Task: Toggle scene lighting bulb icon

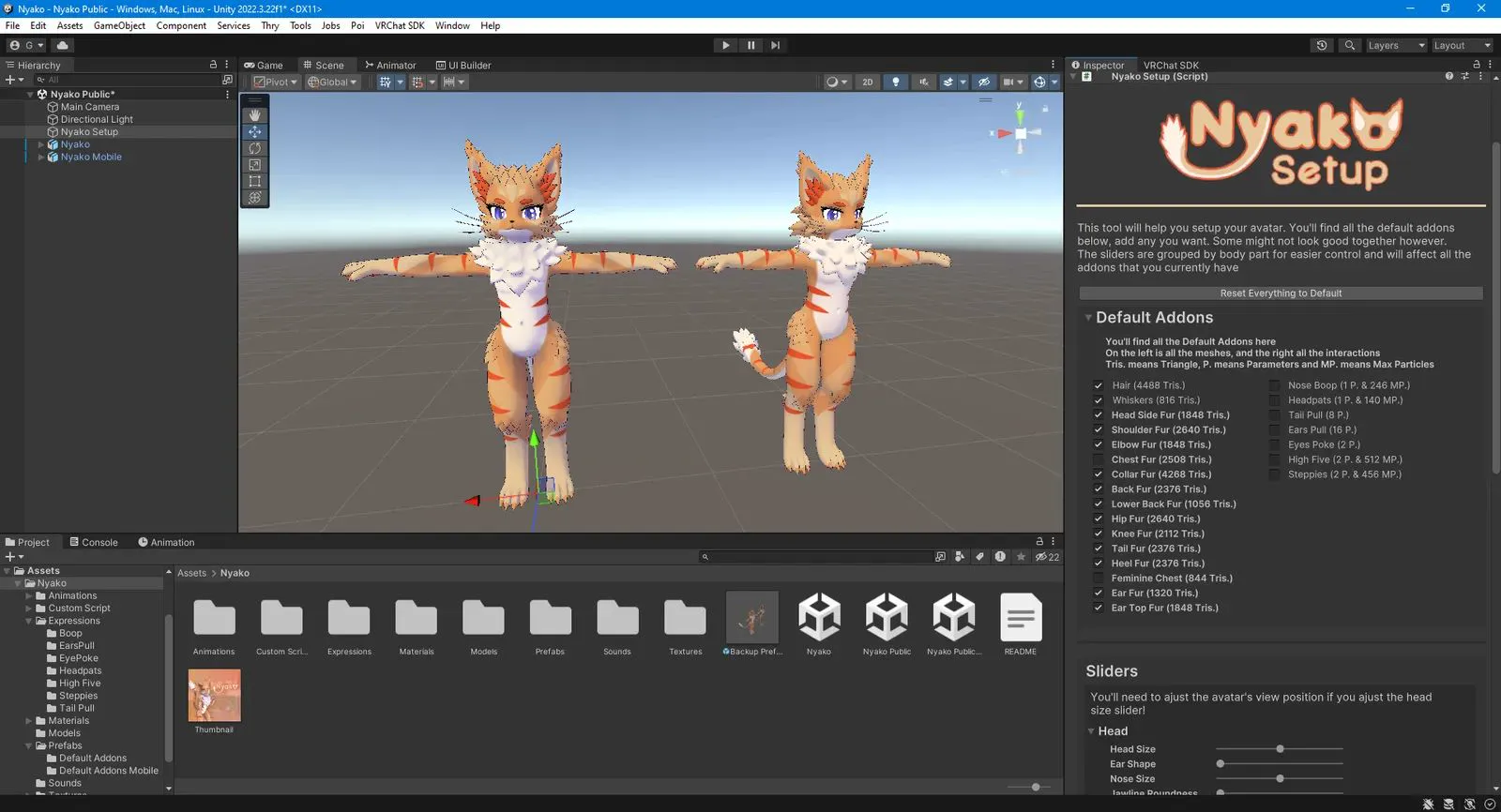Action: 895,83
